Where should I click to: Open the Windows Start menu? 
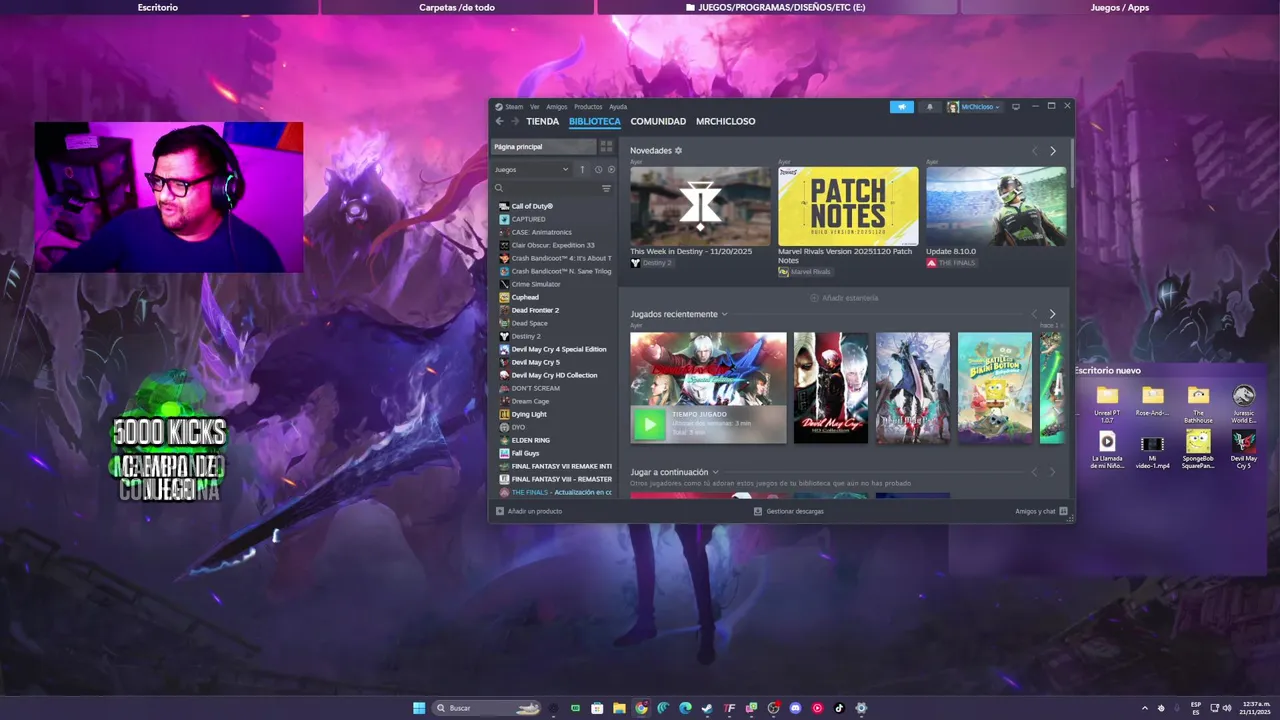pos(419,708)
